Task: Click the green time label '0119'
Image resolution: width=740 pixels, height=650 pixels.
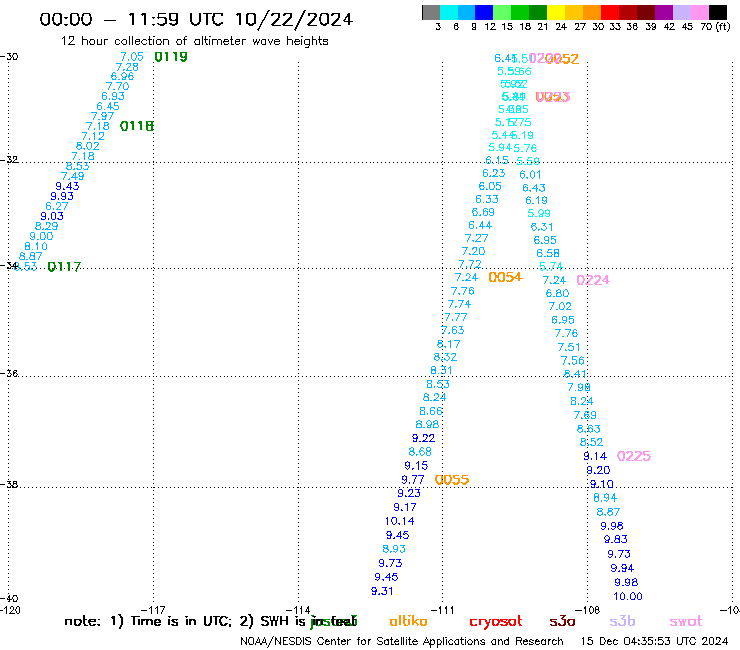Action: 171,57
